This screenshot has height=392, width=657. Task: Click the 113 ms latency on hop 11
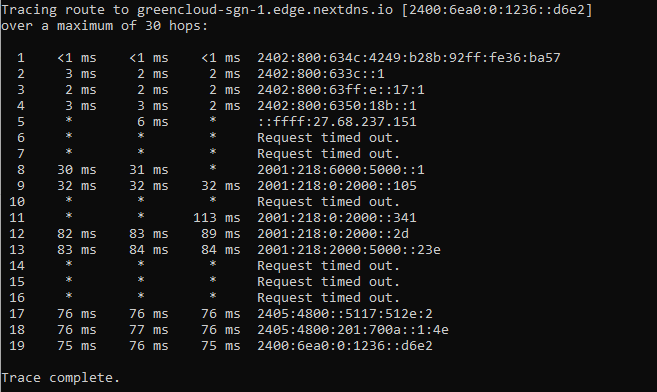[217, 218]
